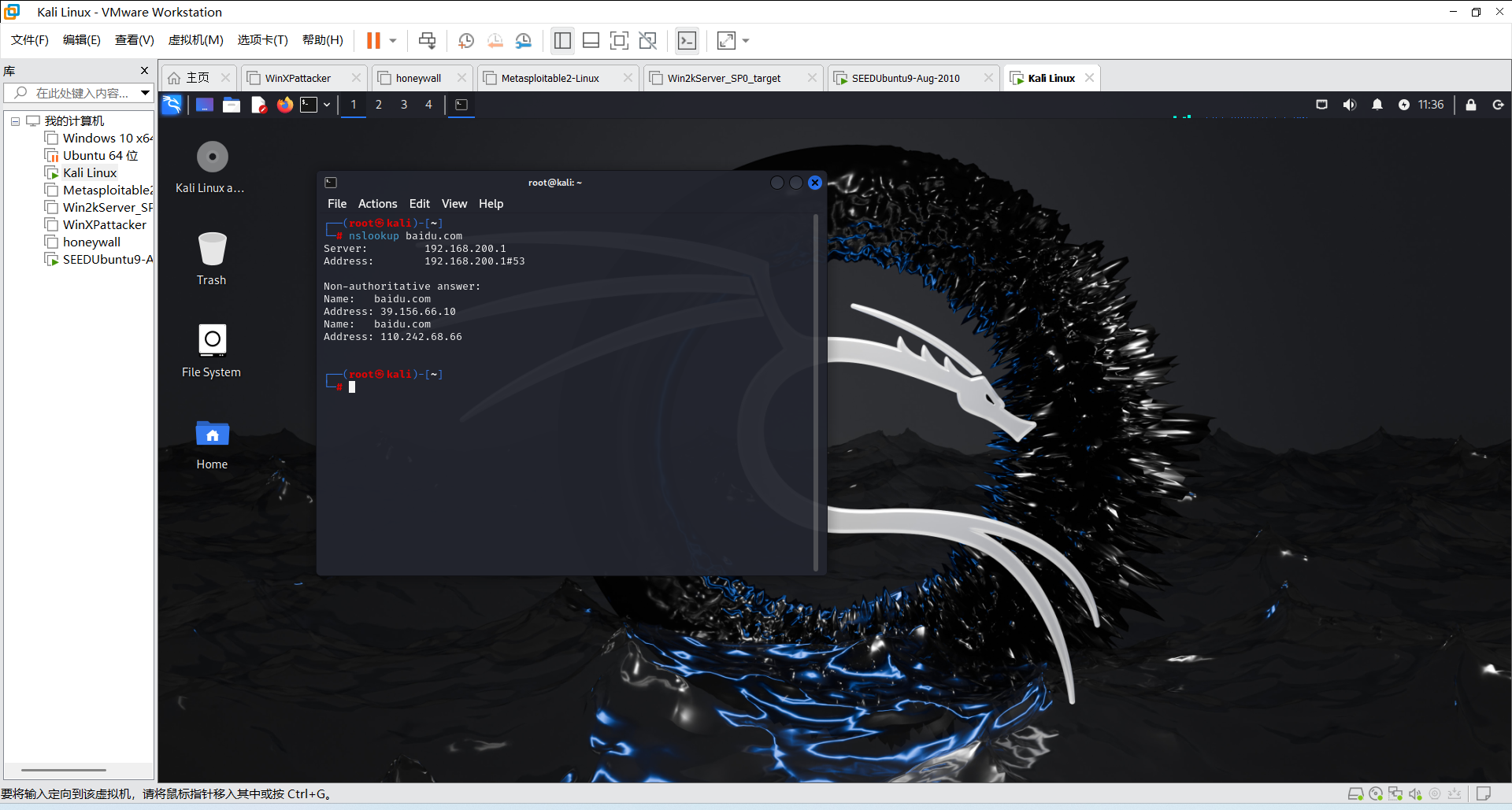Viewport: 1512px width, 810px height.
Task: Click the 11:36 clock in Kali panel
Action: click(x=1431, y=105)
